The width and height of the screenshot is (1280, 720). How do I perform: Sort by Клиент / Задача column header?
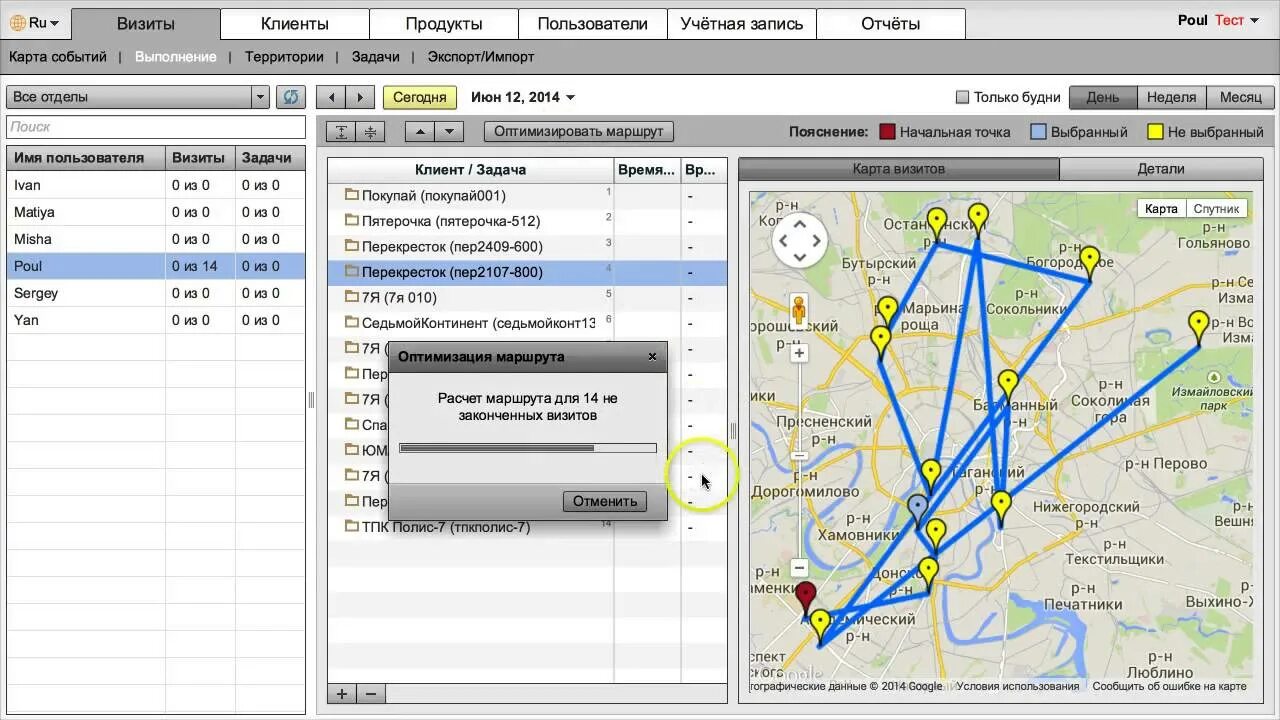471,170
